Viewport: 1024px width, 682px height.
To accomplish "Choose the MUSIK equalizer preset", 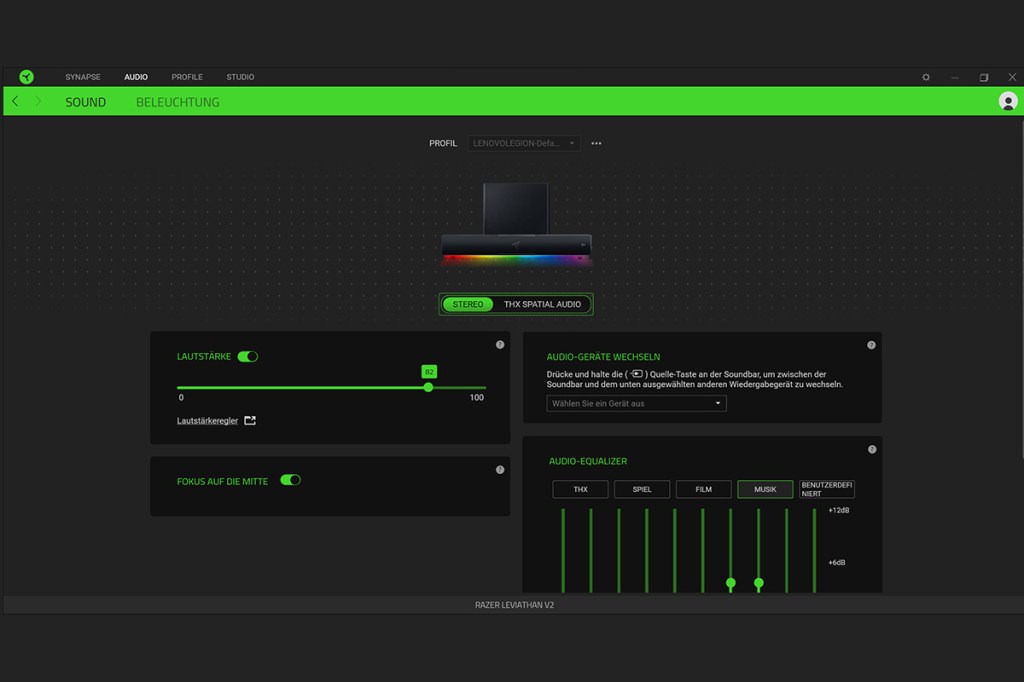I will tap(765, 489).
